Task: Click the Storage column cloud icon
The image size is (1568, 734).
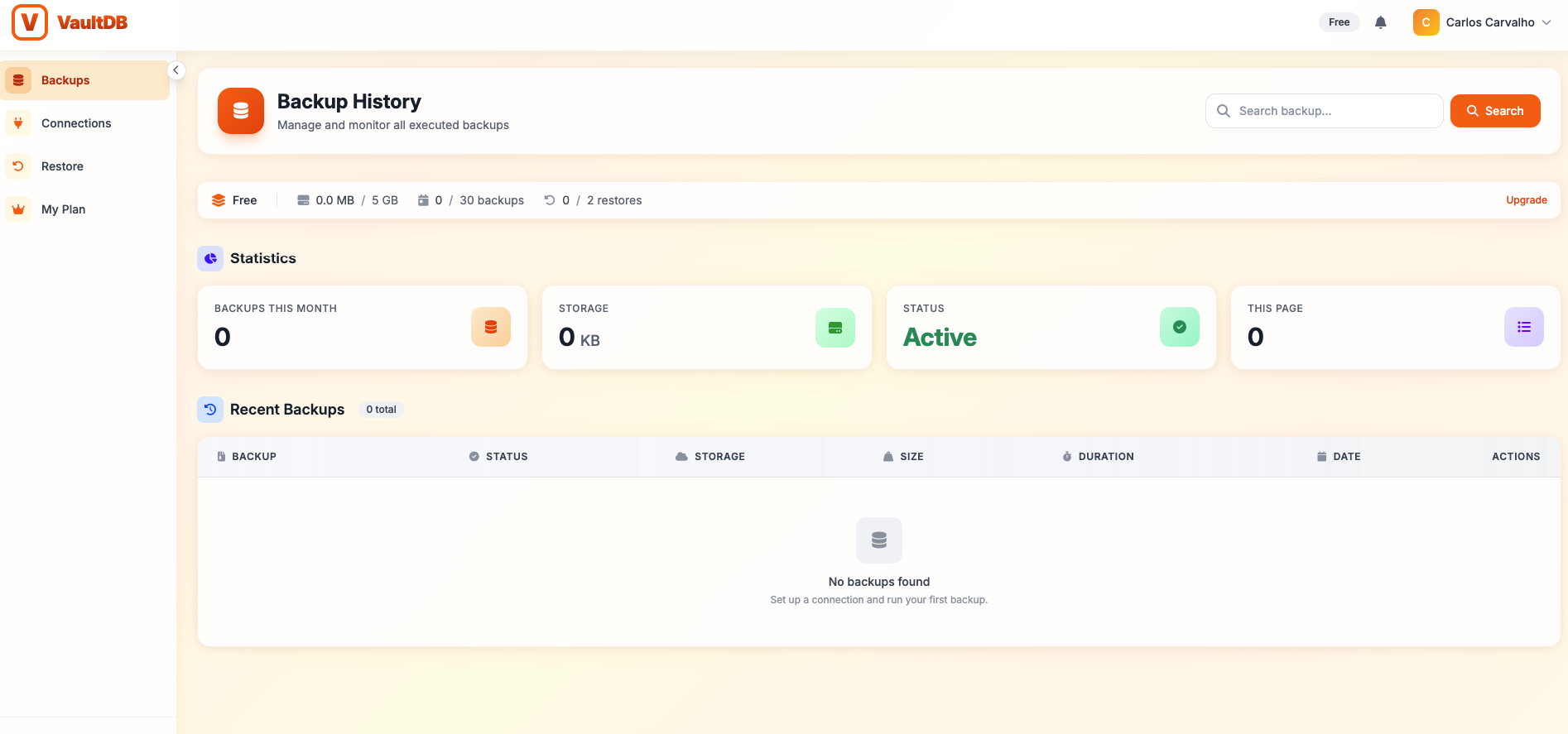Action: coord(681,457)
